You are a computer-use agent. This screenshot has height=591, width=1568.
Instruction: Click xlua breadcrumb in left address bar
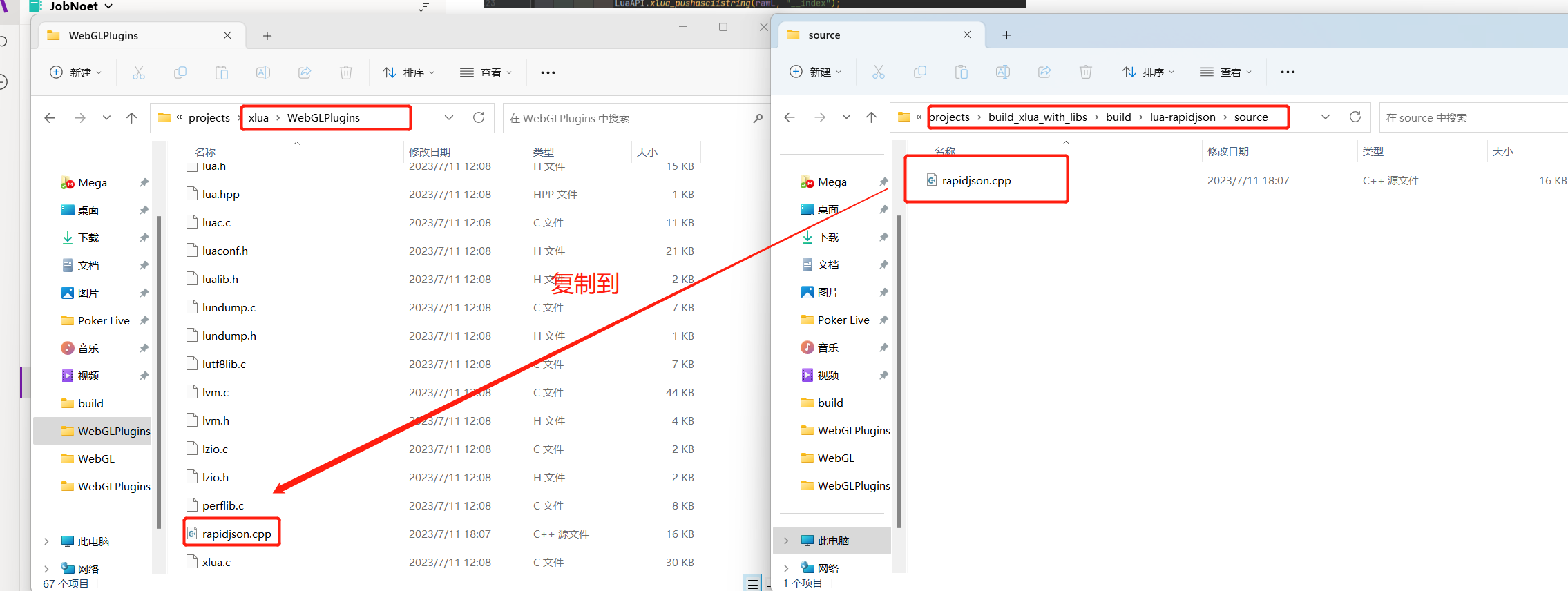[258, 118]
